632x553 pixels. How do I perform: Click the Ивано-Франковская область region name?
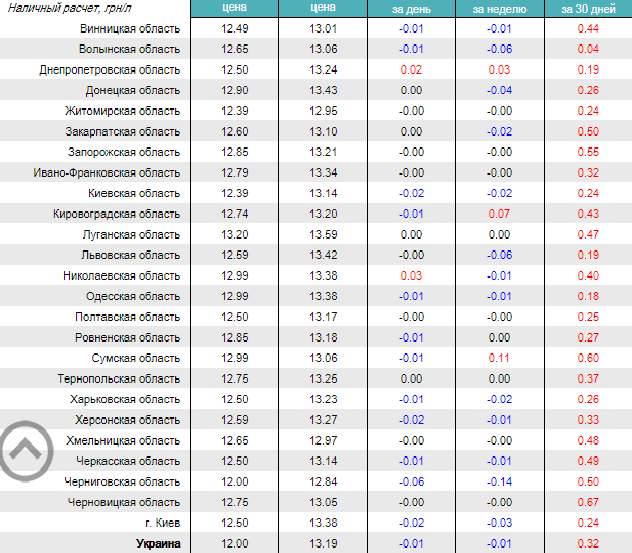coord(107,173)
